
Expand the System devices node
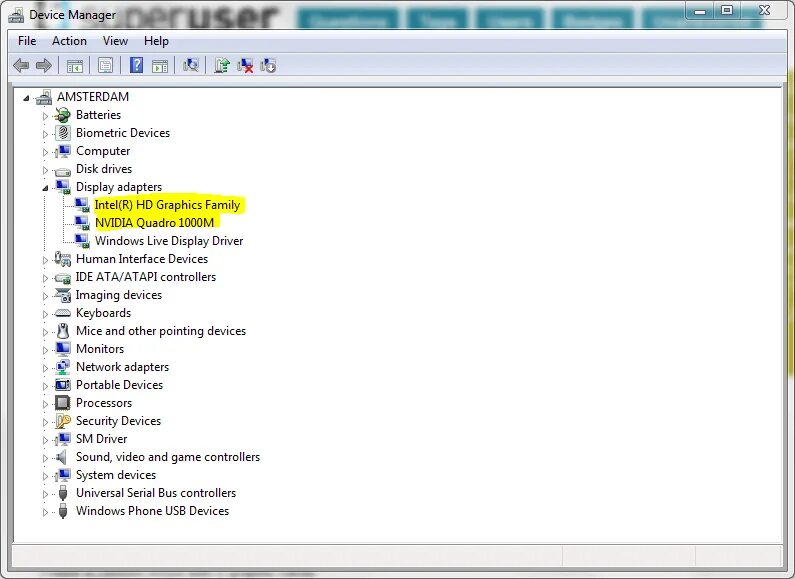[45, 476]
